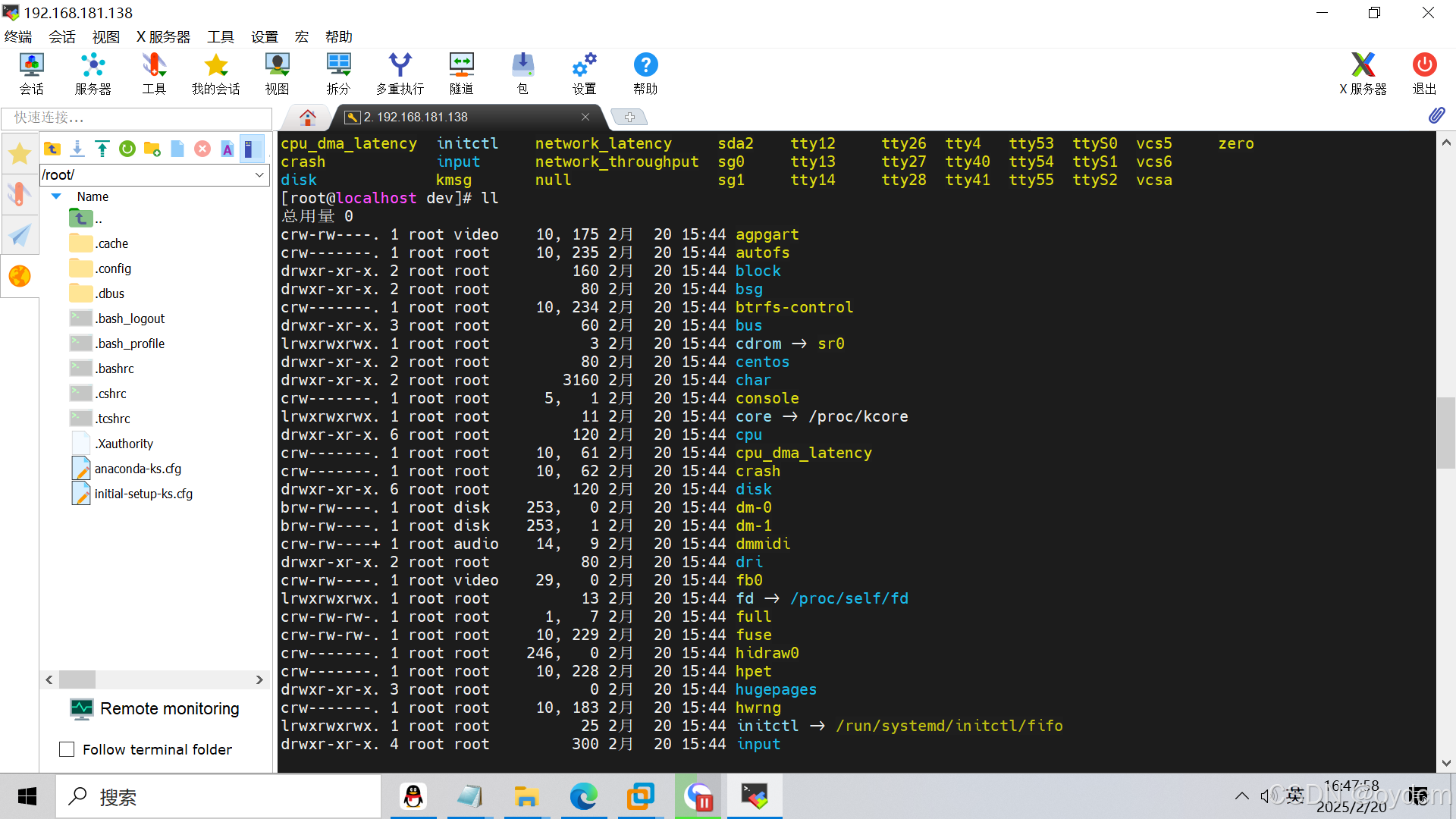Open the 会话 menu in menu bar
1456x819 pixels.
[62, 36]
